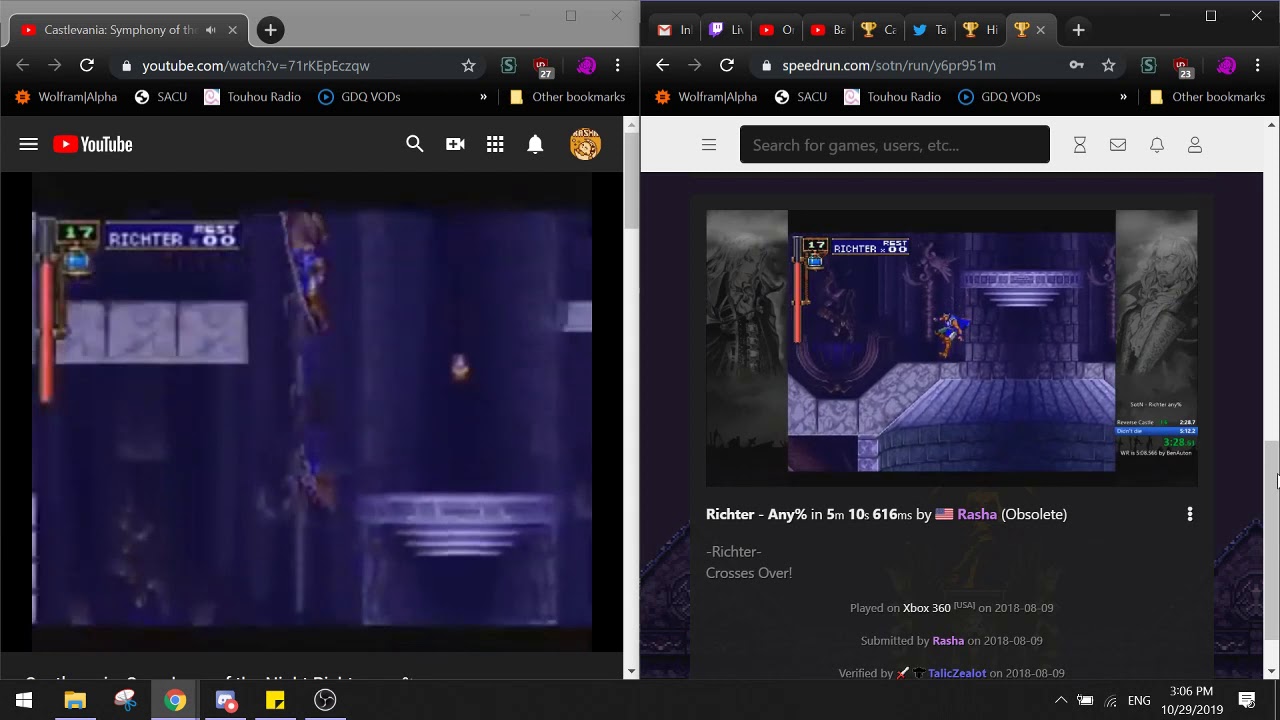This screenshot has height=720, width=1280.
Task: Open Other bookmarks folder in YouTube window
Action: tap(568, 97)
